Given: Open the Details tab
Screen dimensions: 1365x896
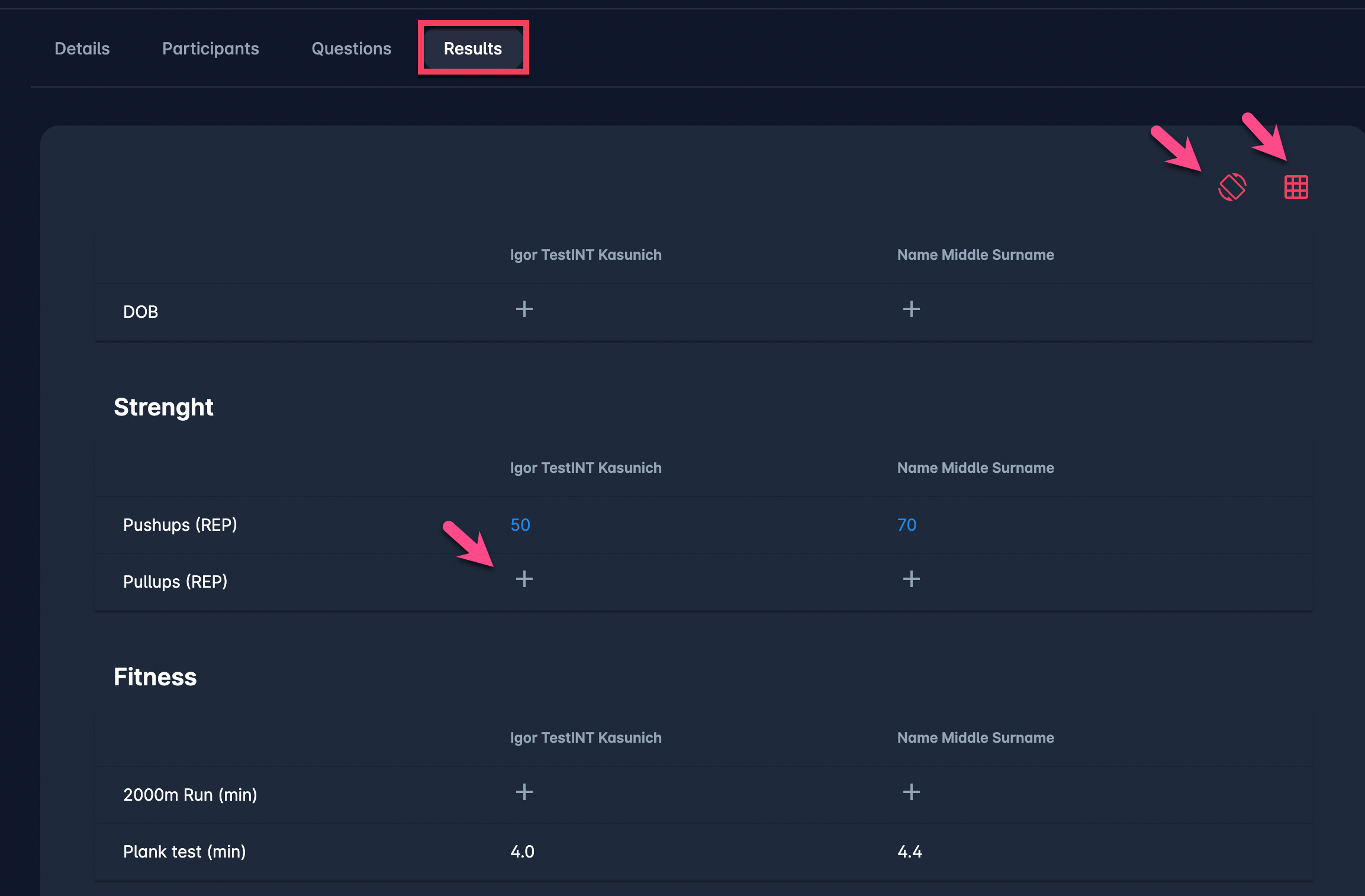Looking at the screenshot, I should [x=82, y=49].
